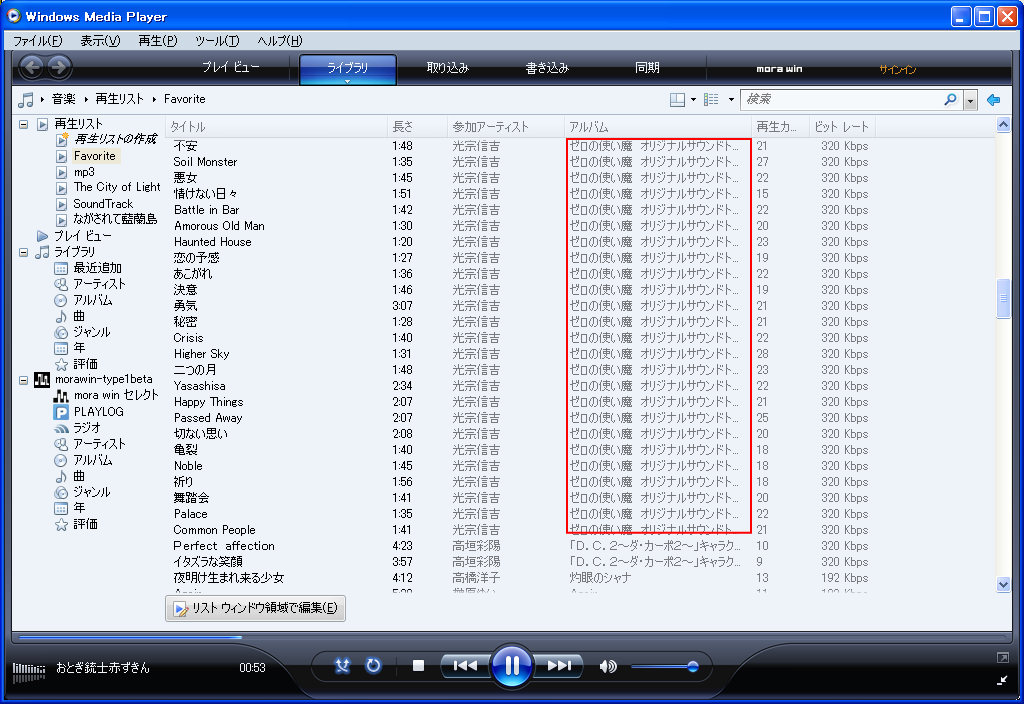Viewport: 1024px width, 704px height.
Task: Switch to the 同期 tab
Action: pos(647,67)
